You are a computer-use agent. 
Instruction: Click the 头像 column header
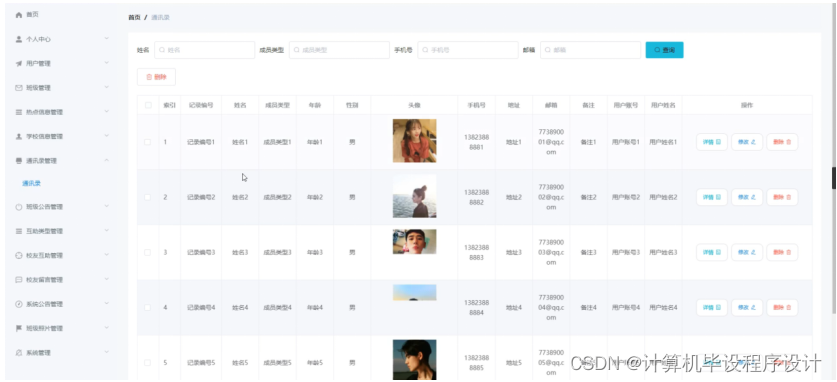click(x=414, y=105)
